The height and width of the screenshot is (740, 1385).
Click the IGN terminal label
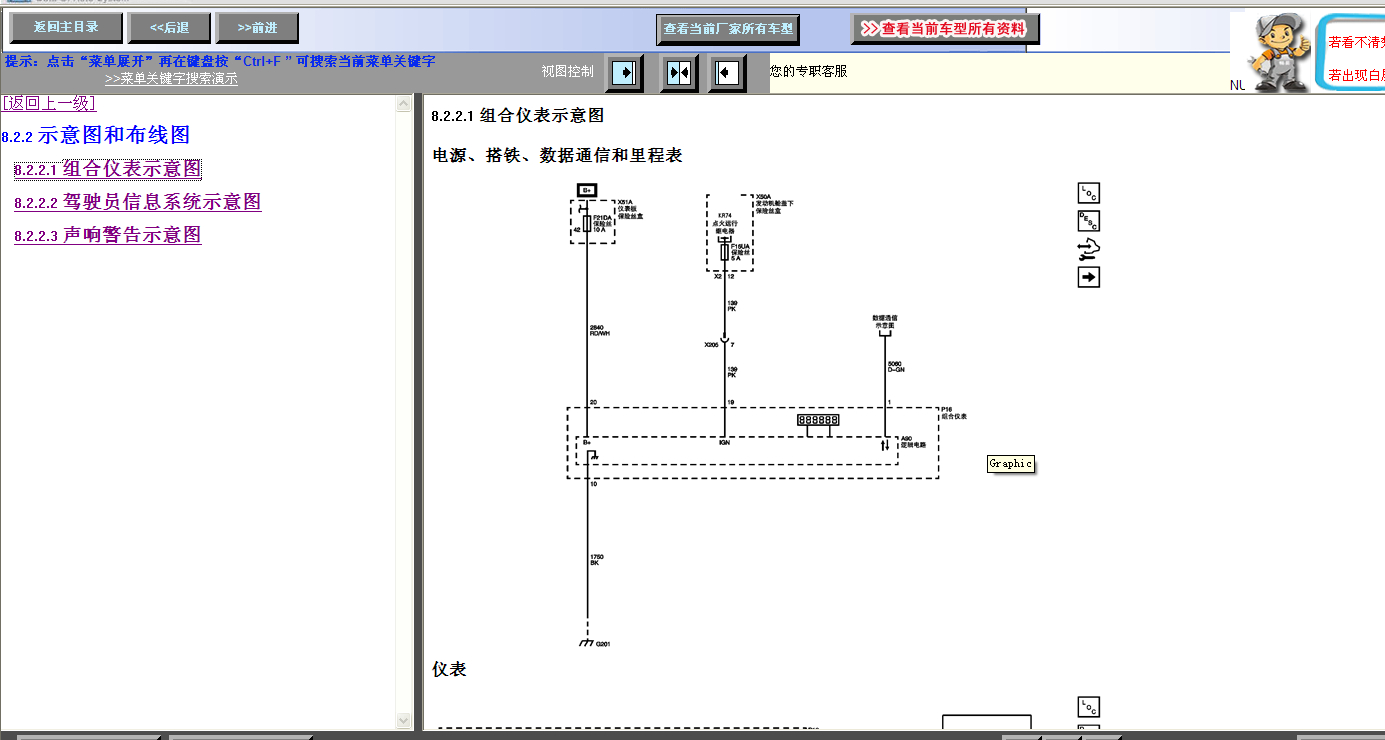click(724, 442)
